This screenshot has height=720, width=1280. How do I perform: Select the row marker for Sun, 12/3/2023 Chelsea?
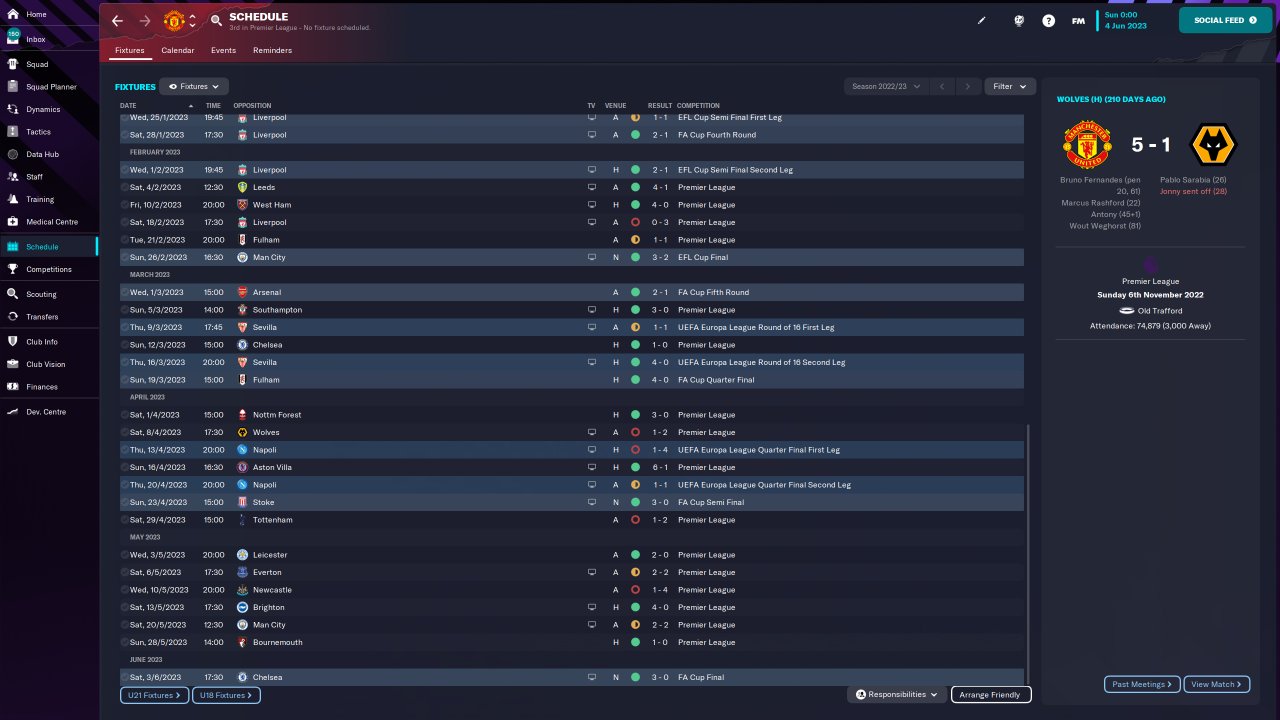click(x=125, y=345)
